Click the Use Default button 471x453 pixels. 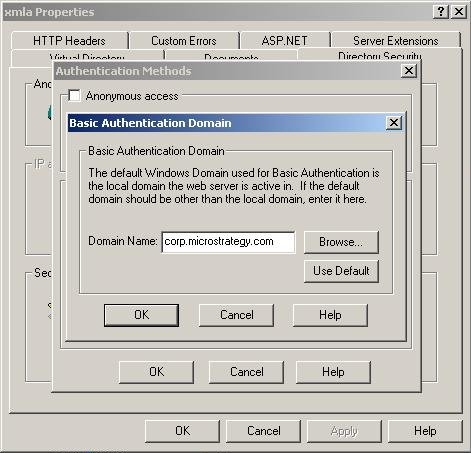[341, 271]
